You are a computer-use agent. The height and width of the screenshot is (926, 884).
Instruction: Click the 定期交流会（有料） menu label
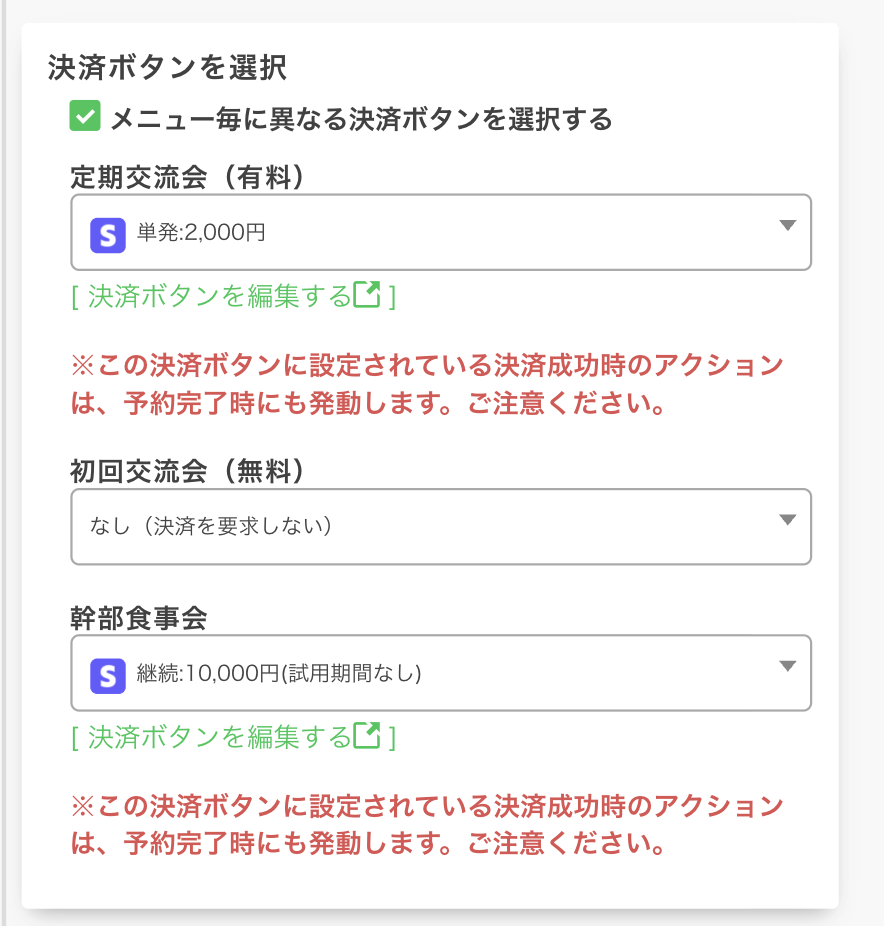click(x=188, y=177)
